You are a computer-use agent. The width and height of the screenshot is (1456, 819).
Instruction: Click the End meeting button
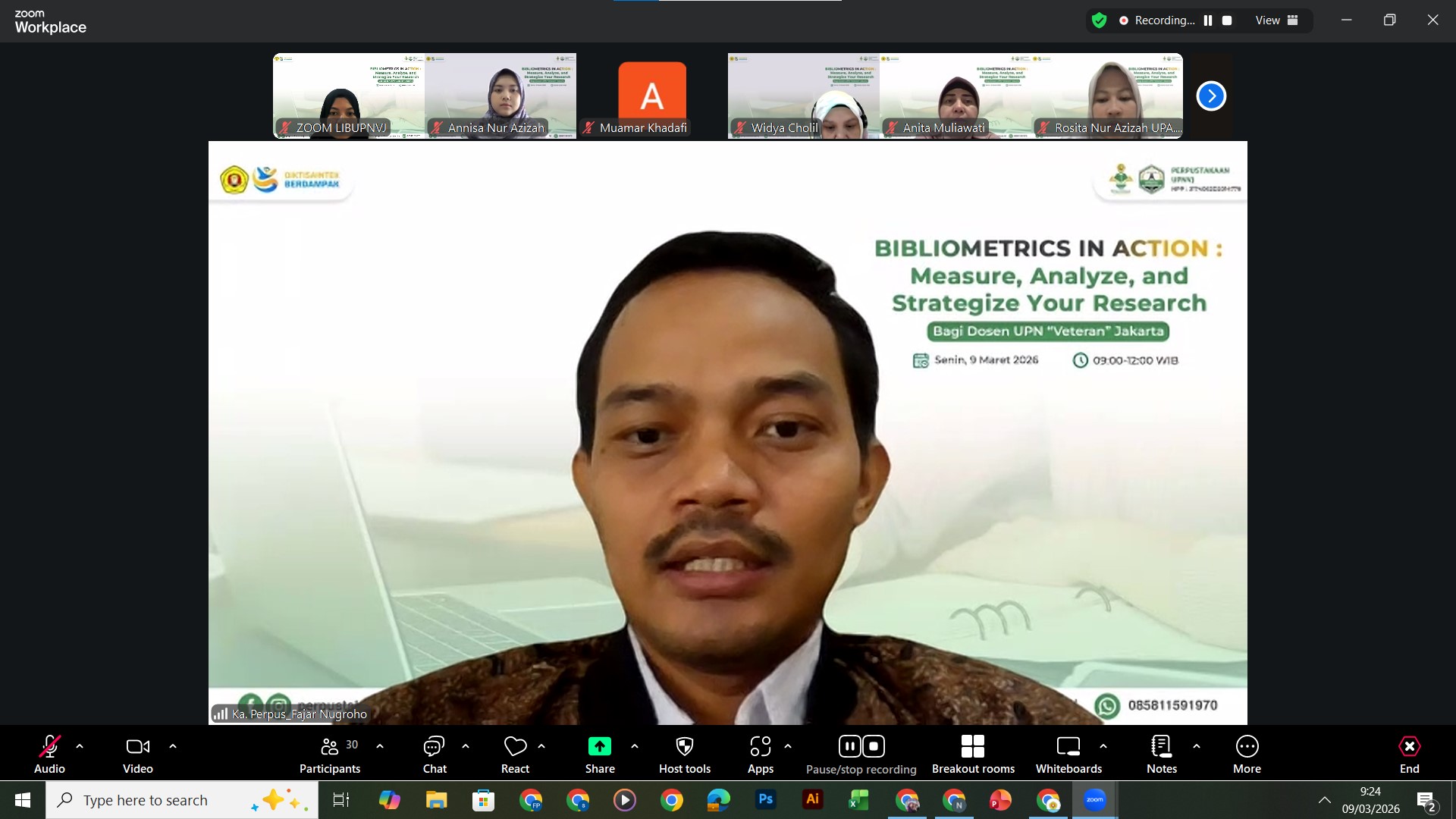[x=1409, y=747]
